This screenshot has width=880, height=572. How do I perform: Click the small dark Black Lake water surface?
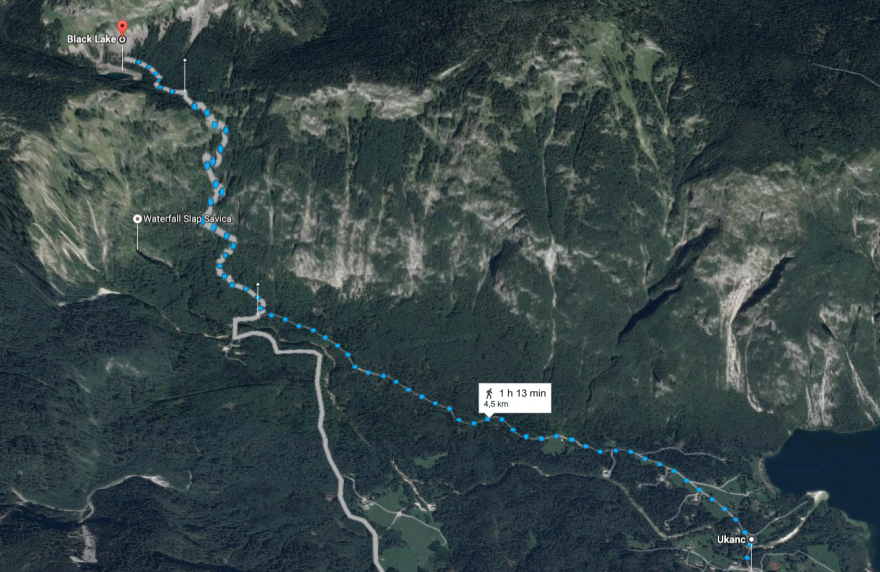[119, 75]
